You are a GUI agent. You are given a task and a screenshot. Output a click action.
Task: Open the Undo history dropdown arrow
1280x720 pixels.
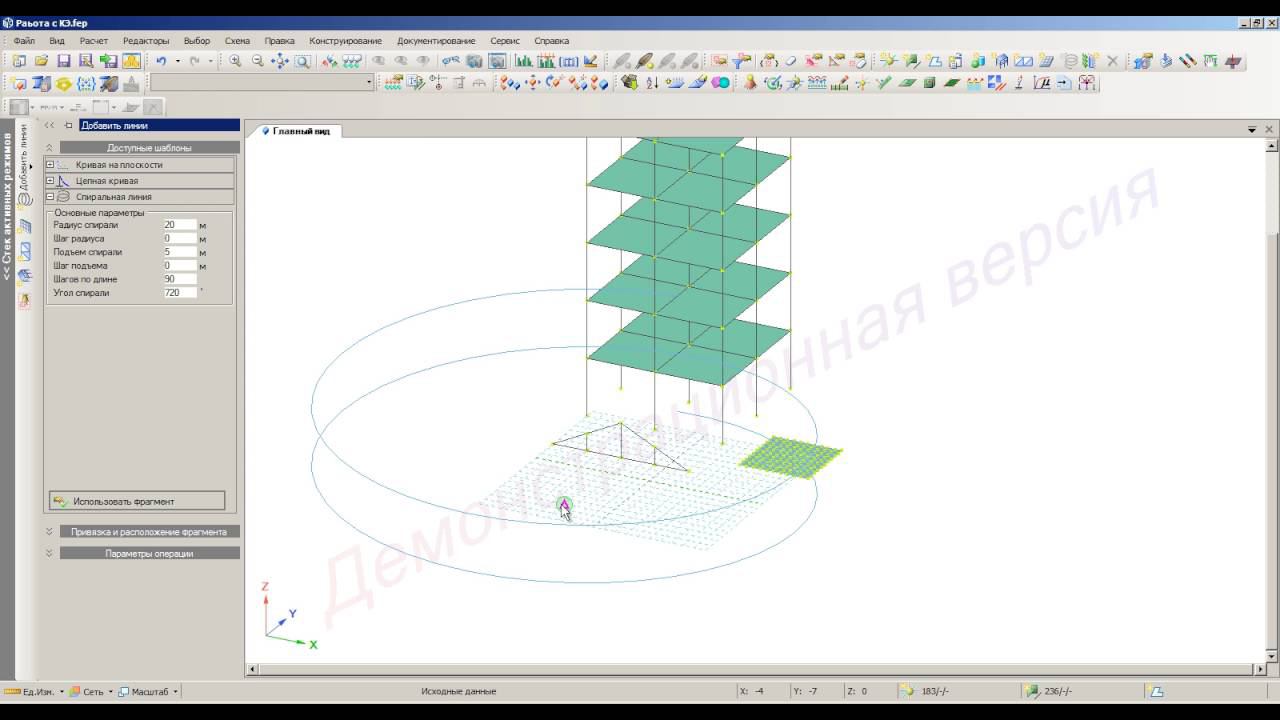(178, 61)
